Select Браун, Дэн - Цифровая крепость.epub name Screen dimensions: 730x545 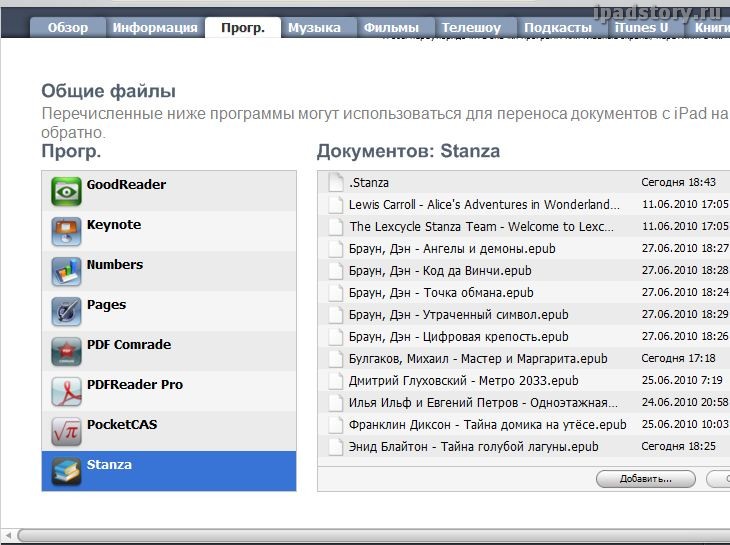coord(459,337)
